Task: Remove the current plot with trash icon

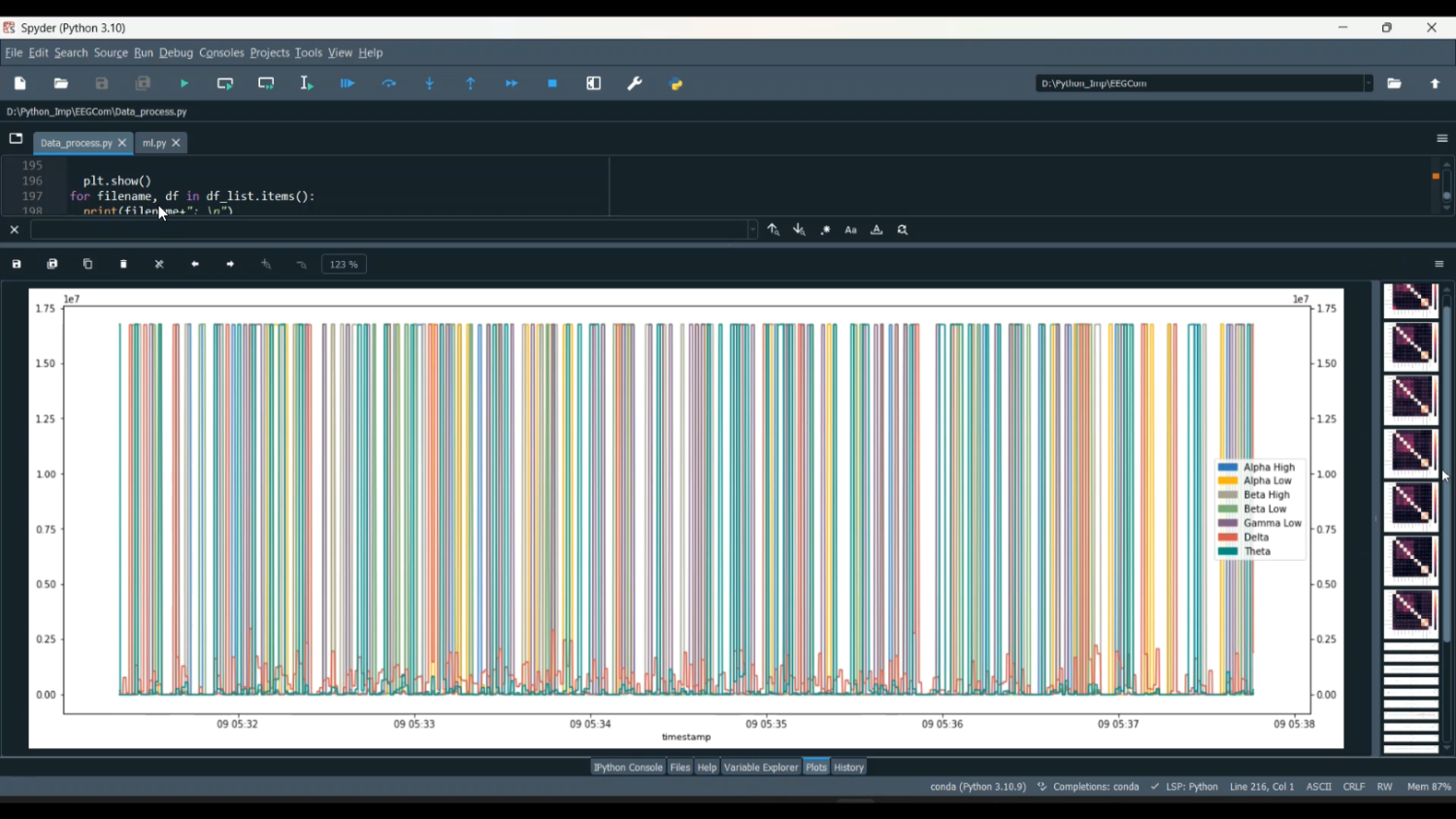Action: (124, 264)
